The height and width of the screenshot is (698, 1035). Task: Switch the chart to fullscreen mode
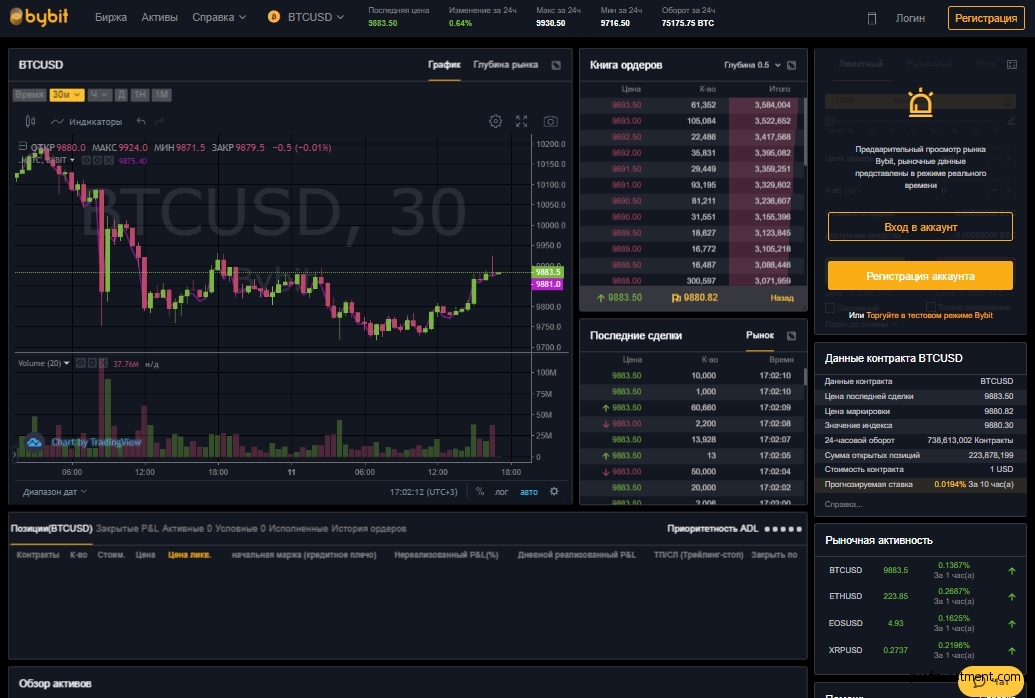521,122
